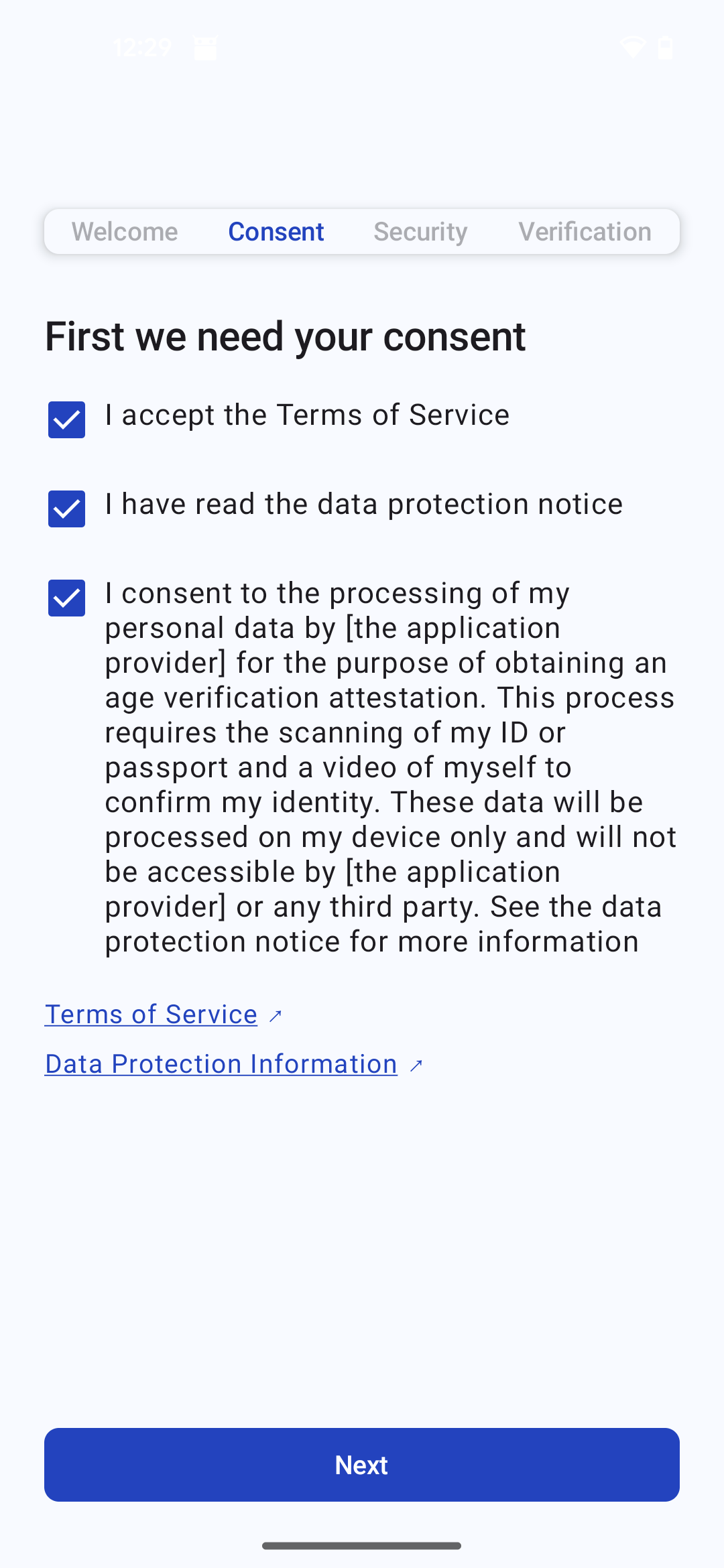Tap the home gesture bar at the bottom

click(x=362, y=1546)
